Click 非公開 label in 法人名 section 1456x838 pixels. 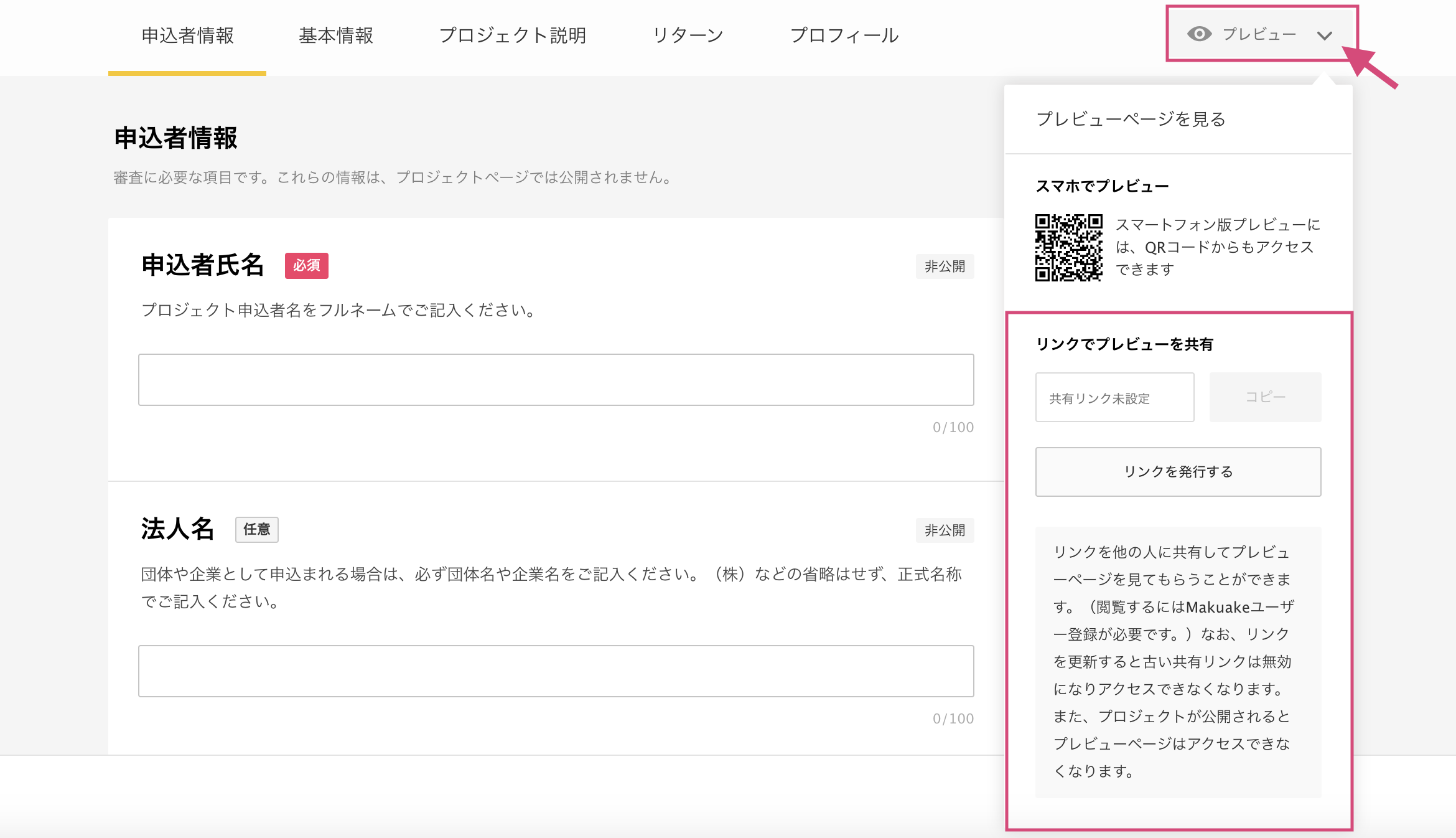(x=945, y=530)
